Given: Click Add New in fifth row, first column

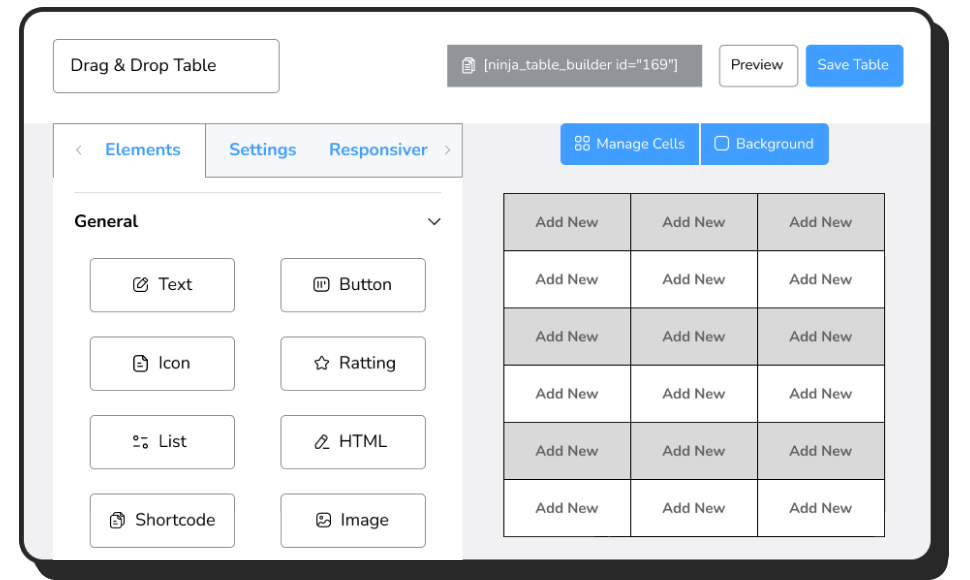Looking at the screenshot, I should point(567,451).
